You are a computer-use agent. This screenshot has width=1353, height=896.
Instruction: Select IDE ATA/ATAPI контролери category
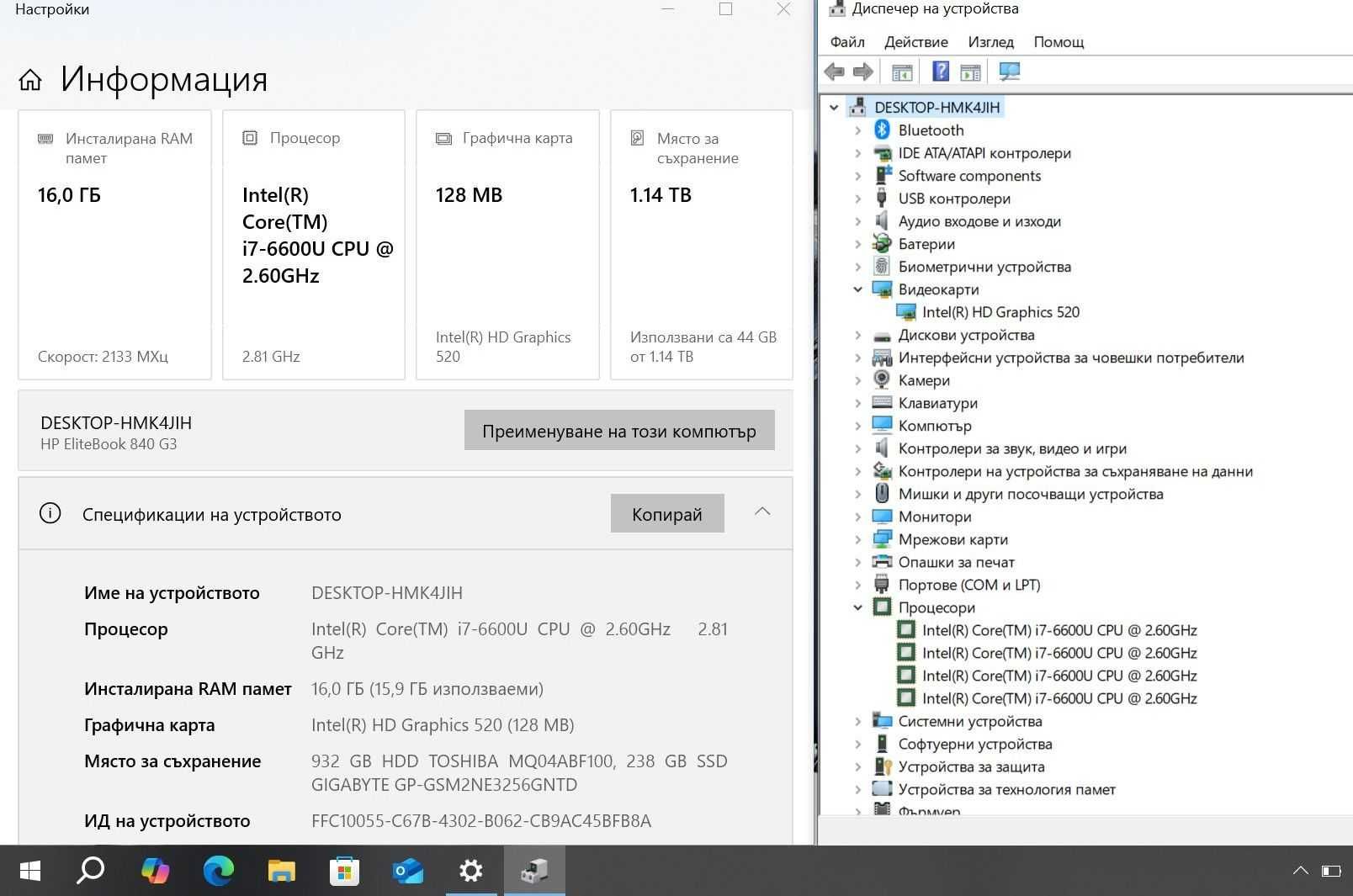pos(984,153)
